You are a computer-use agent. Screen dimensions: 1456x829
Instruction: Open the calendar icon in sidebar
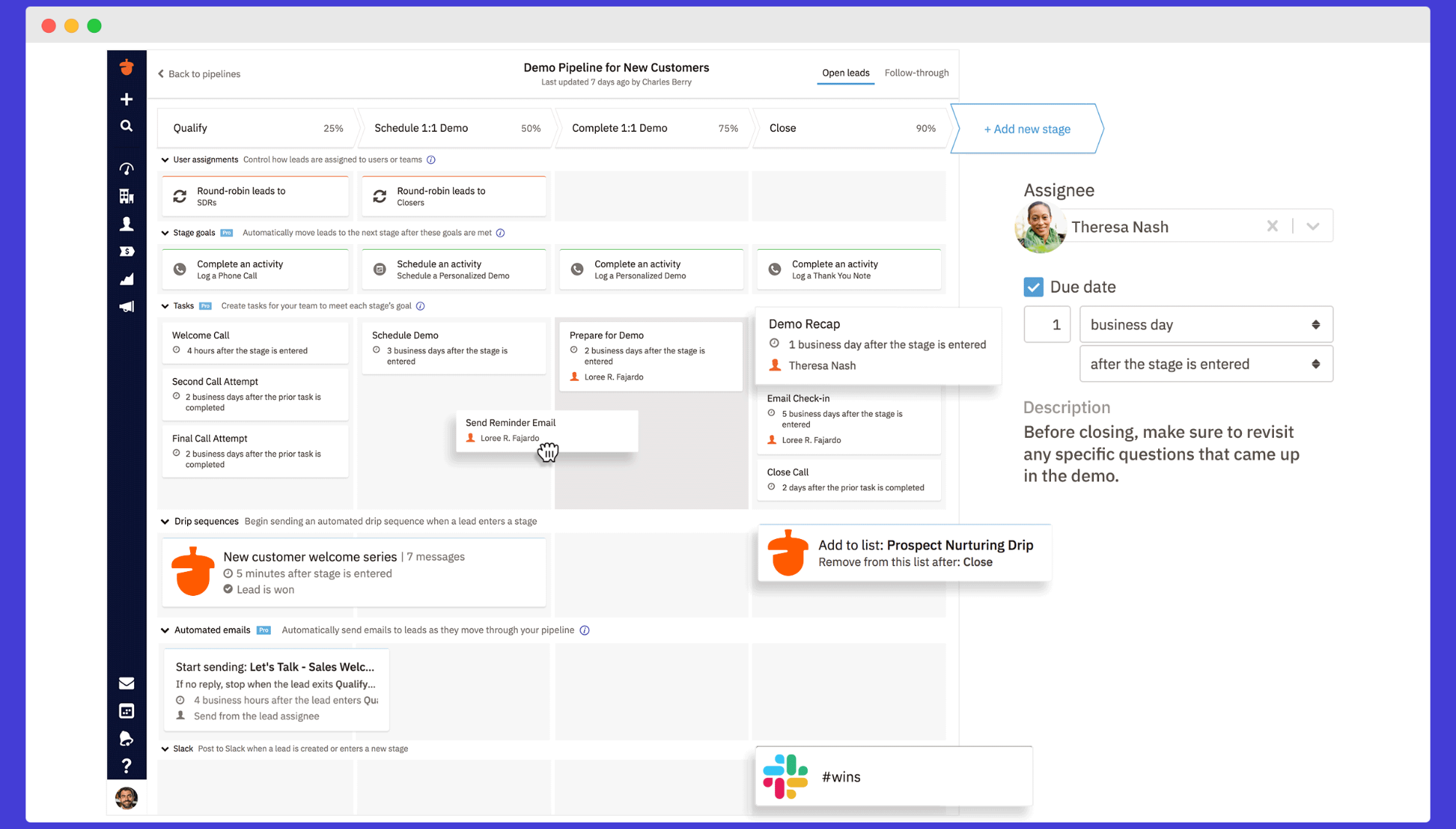(127, 711)
